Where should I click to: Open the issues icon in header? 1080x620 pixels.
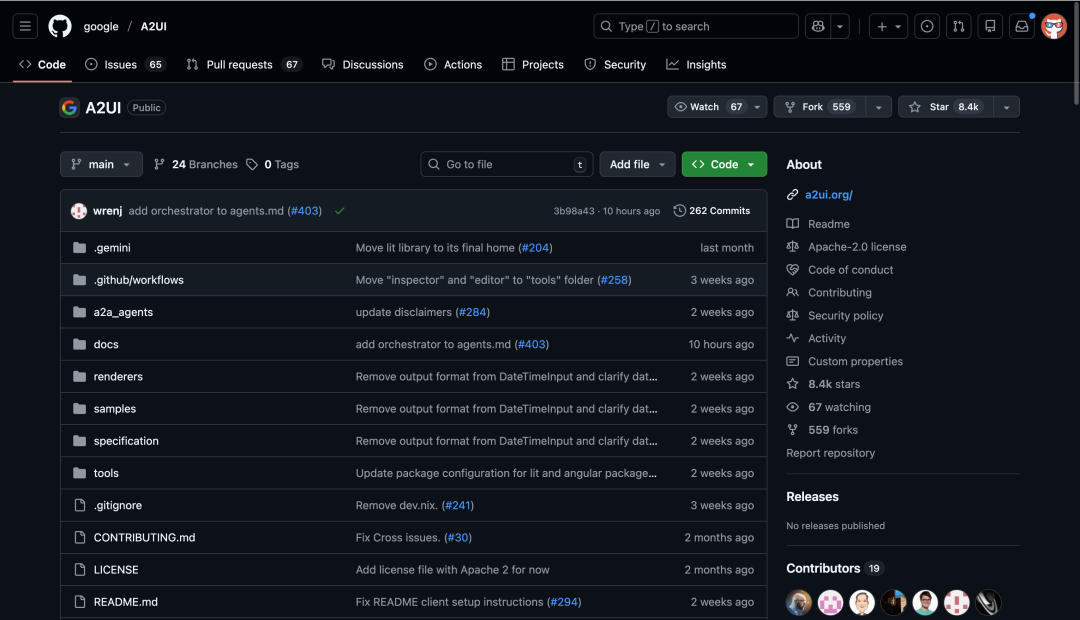[x=927, y=26]
